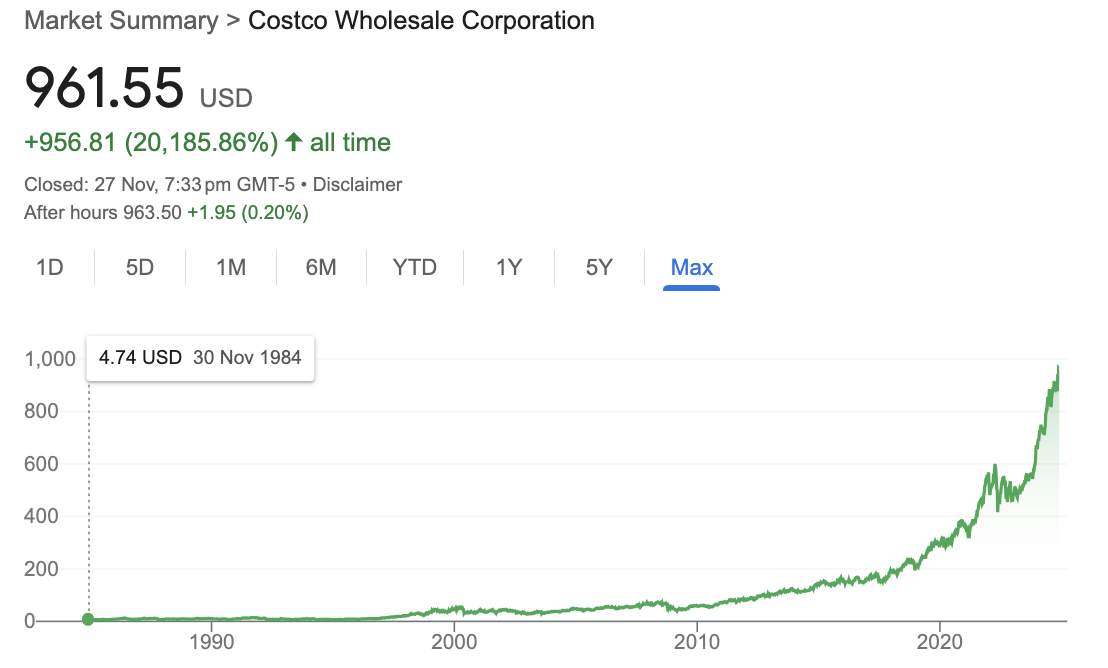Open the Market Summary breadcrumb link
Viewport: 1108px width, 668px height.
pos(121,20)
